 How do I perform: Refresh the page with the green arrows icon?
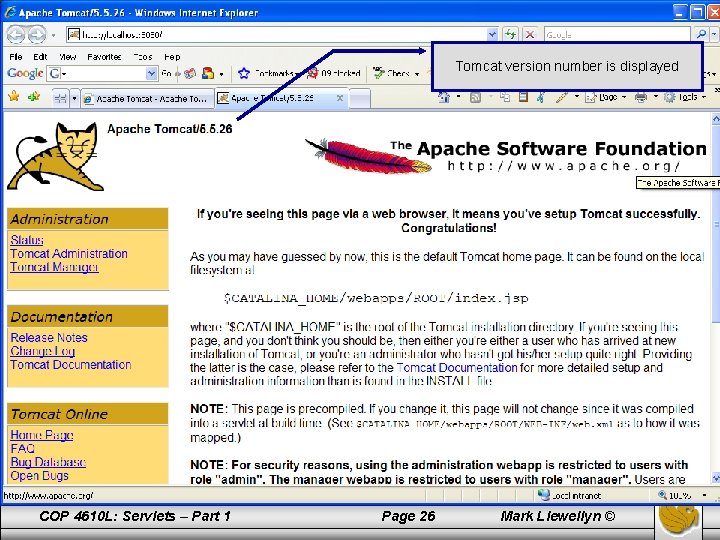tap(510, 34)
